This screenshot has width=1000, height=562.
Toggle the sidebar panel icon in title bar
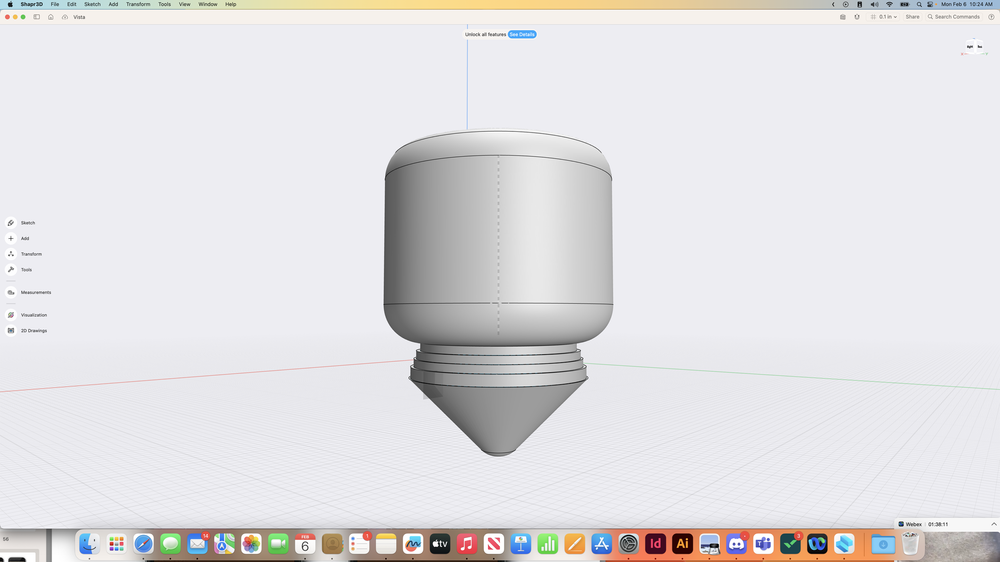pyautogui.click(x=37, y=17)
